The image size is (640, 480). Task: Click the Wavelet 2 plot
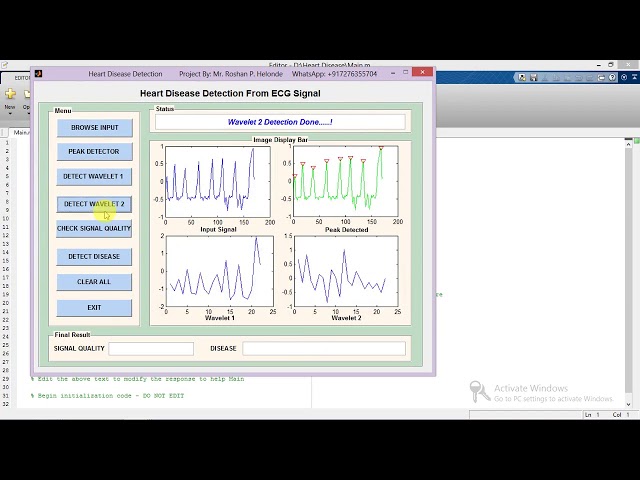pos(346,271)
